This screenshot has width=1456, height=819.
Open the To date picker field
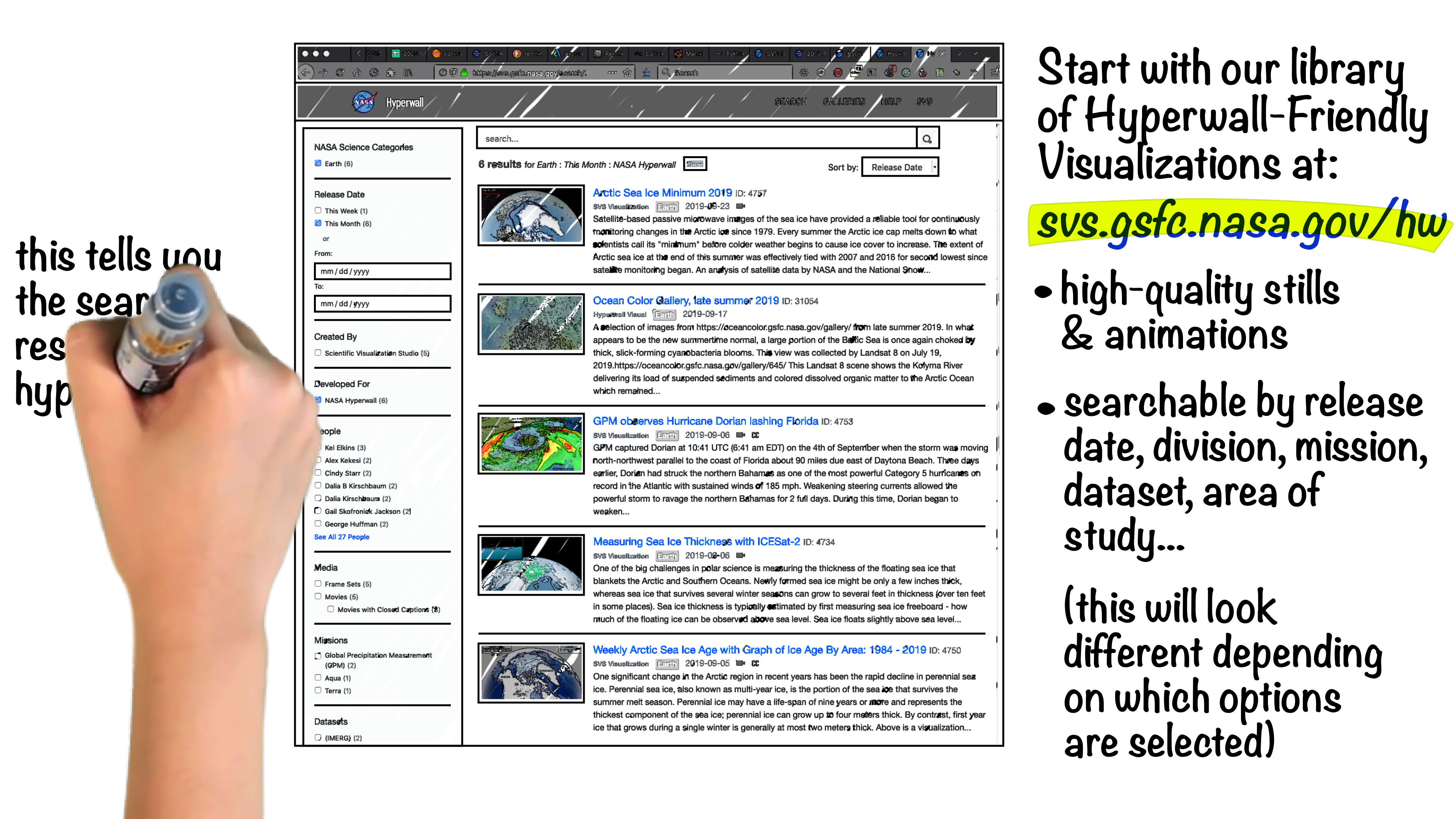383,303
